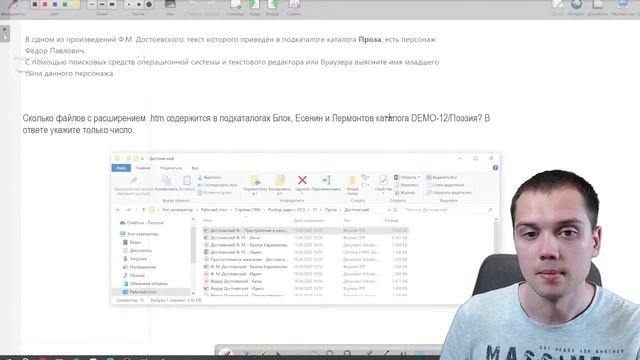640x360 pixels.
Task: Click the file list vertical scrollbar
Action: point(496,235)
